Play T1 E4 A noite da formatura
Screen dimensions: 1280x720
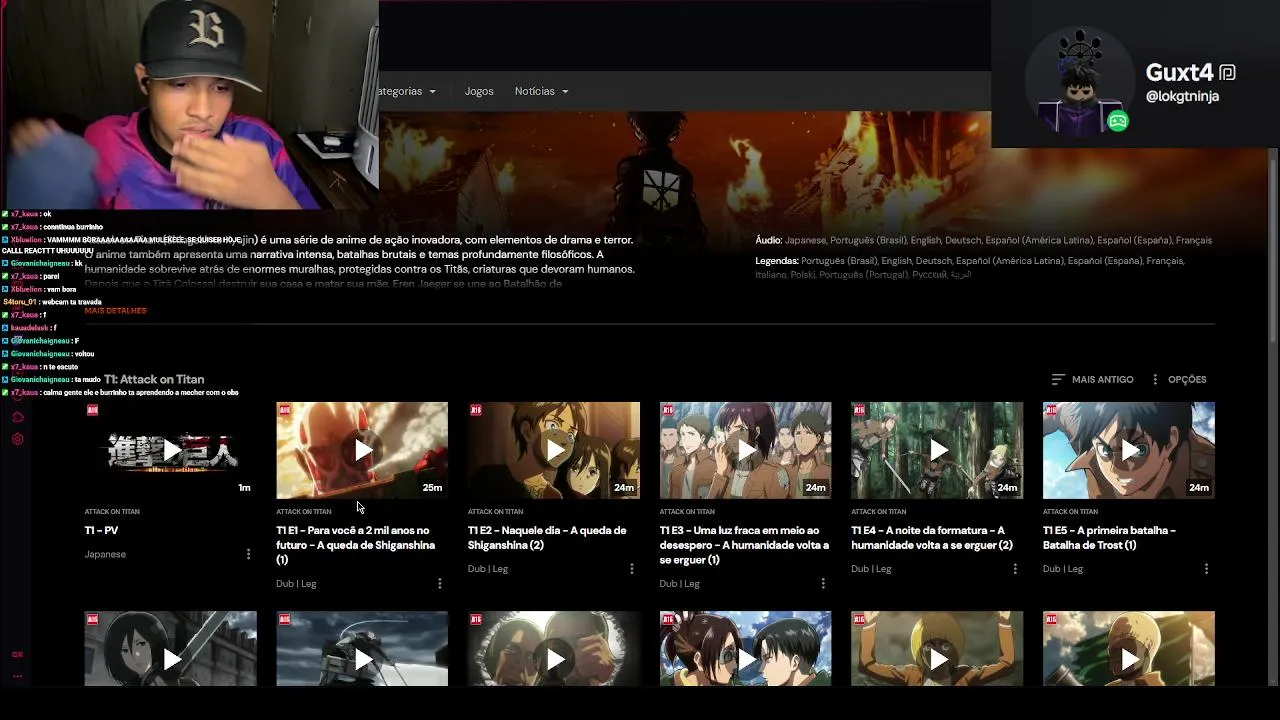(x=937, y=450)
